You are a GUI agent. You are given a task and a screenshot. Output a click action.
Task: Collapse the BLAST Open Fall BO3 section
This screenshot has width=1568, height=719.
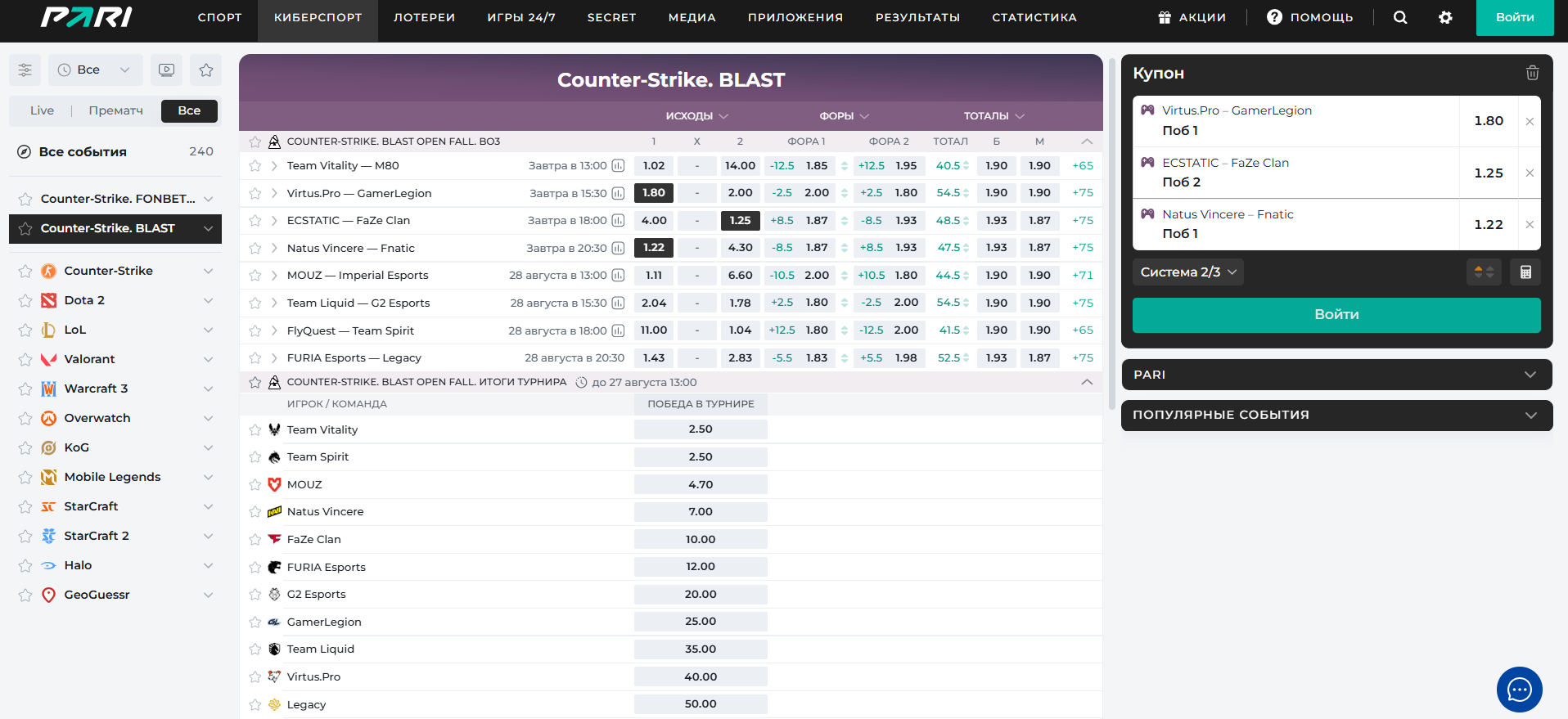coord(1087,142)
